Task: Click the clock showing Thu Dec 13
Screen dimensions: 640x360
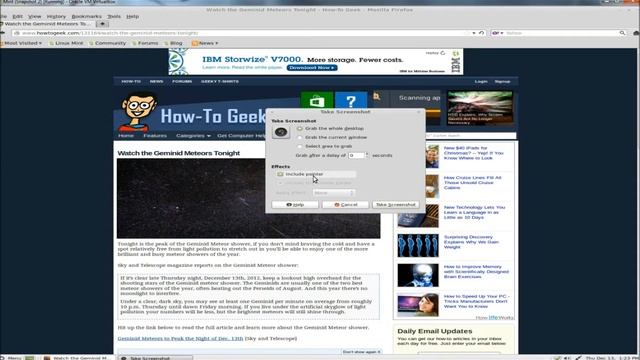Action: [x=612, y=358]
